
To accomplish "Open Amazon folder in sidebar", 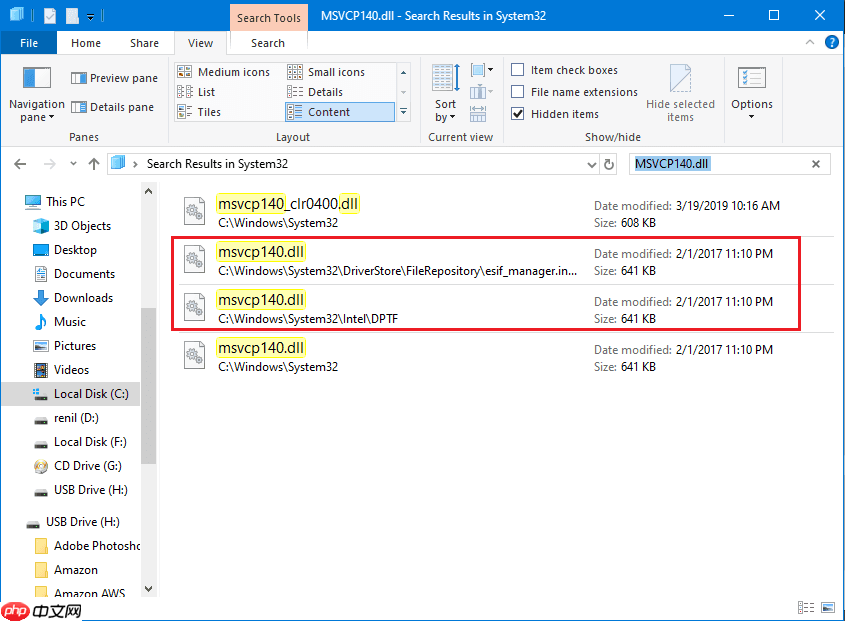I will (x=66, y=570).
